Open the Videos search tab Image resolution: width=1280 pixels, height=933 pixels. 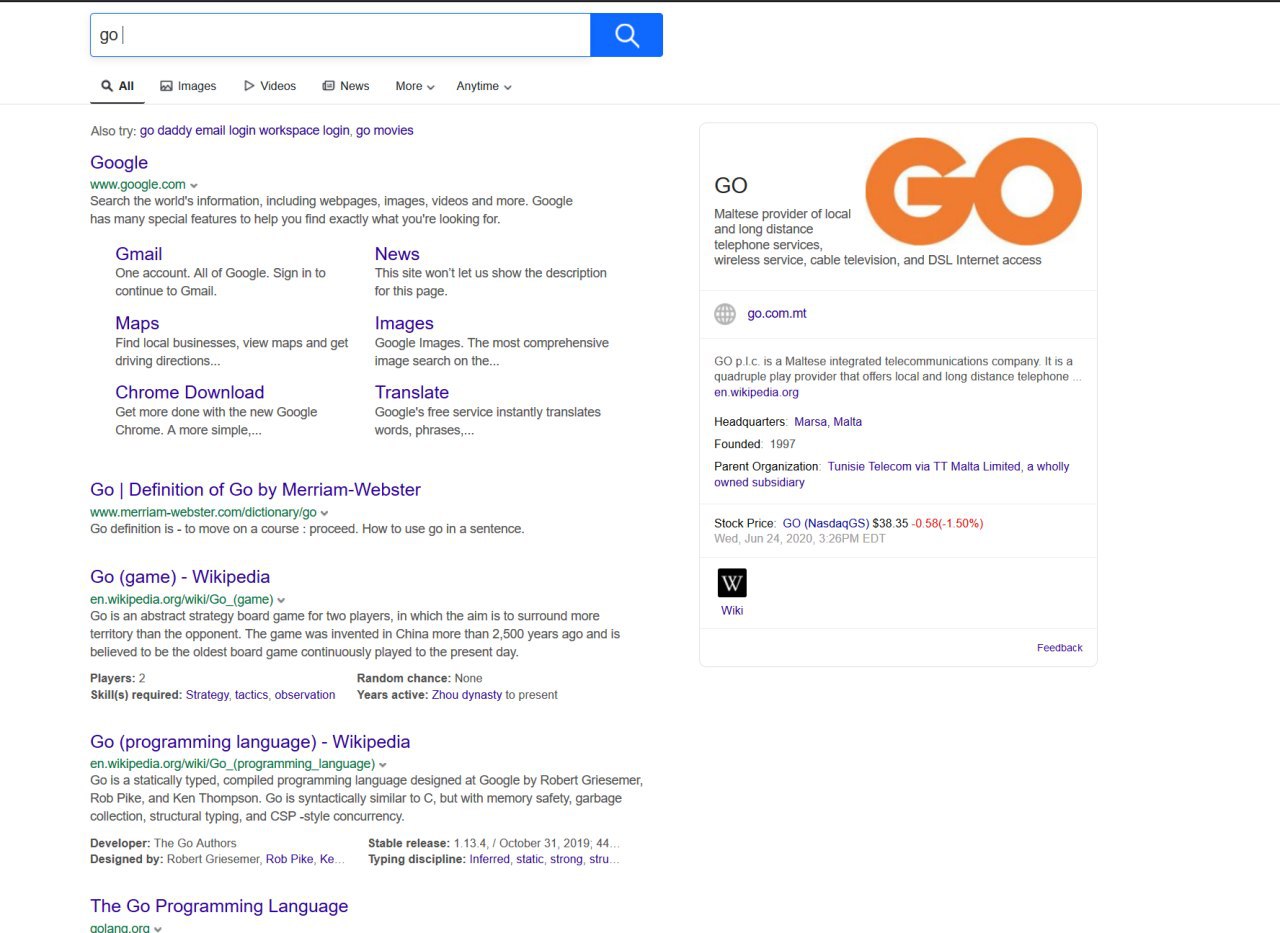tap(270, 86)
